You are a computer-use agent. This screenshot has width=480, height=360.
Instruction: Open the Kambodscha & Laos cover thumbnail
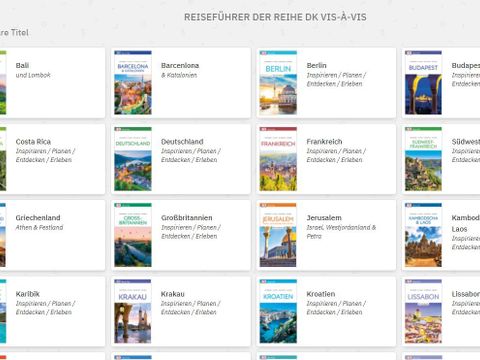coord(423,235)
